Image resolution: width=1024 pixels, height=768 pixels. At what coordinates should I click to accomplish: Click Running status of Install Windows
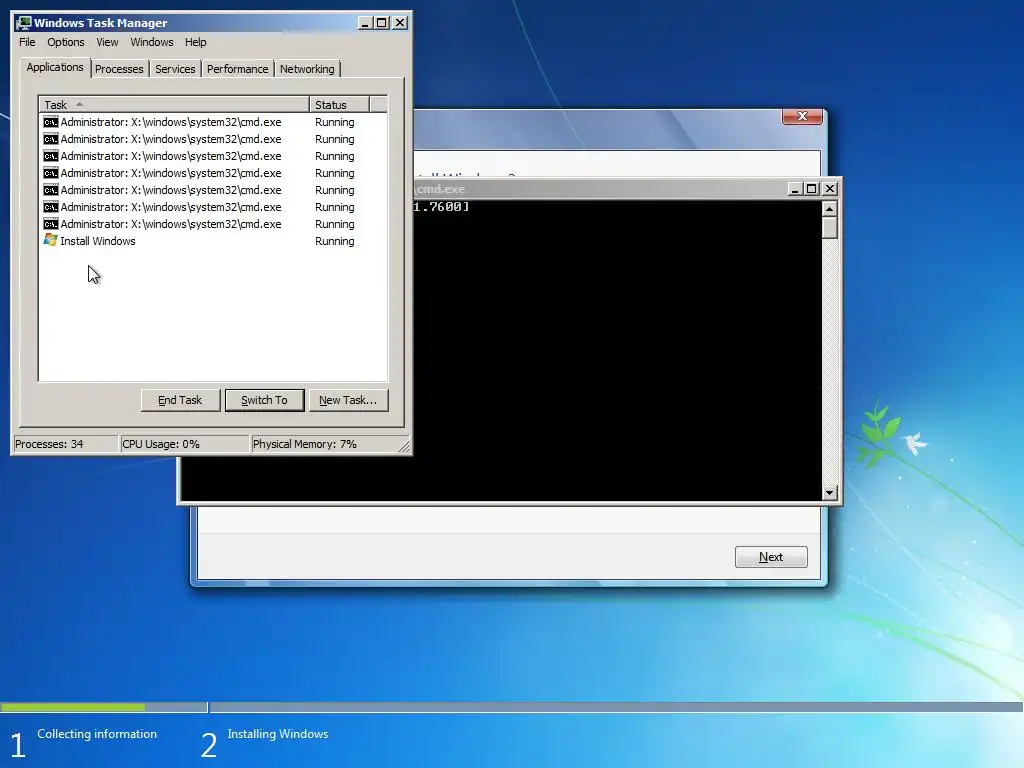point(334,241)
